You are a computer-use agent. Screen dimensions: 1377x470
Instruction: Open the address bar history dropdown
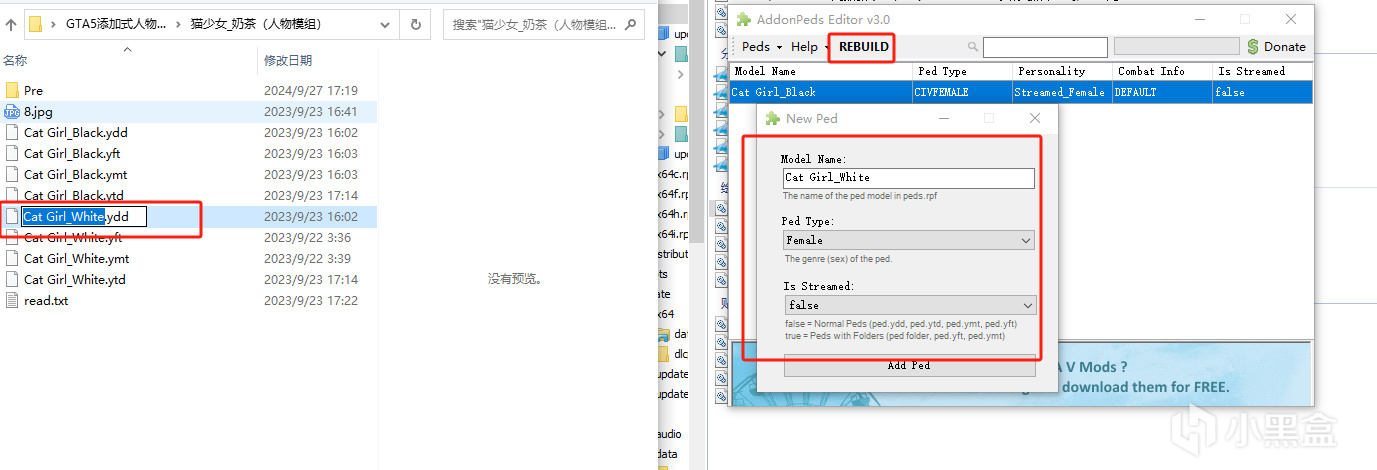(385, 23)
